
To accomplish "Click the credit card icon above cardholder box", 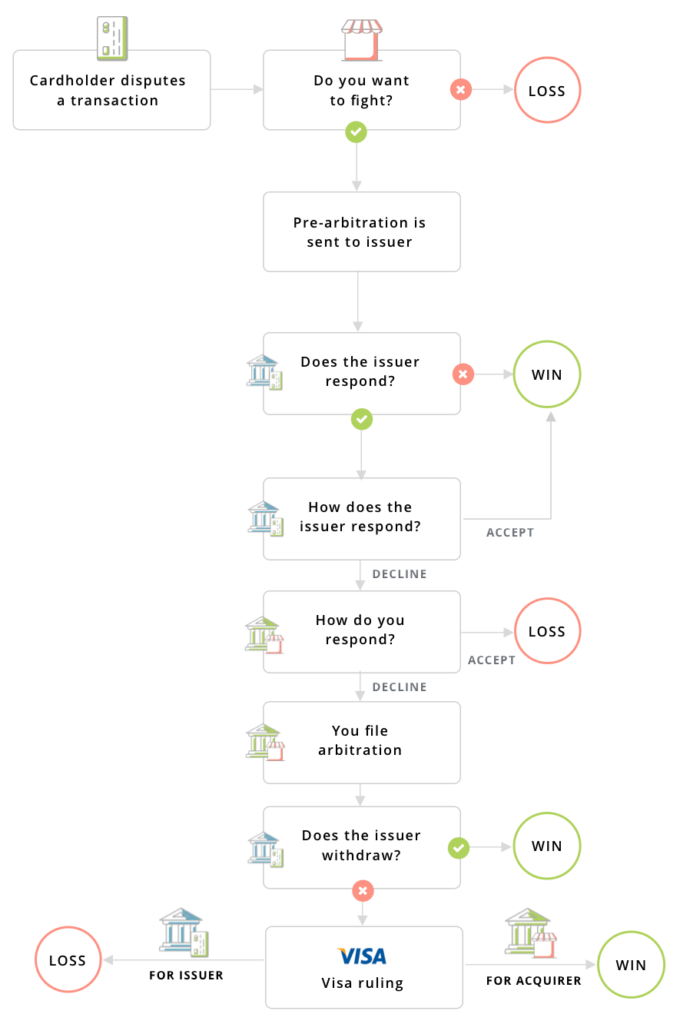I will [110, 37].
